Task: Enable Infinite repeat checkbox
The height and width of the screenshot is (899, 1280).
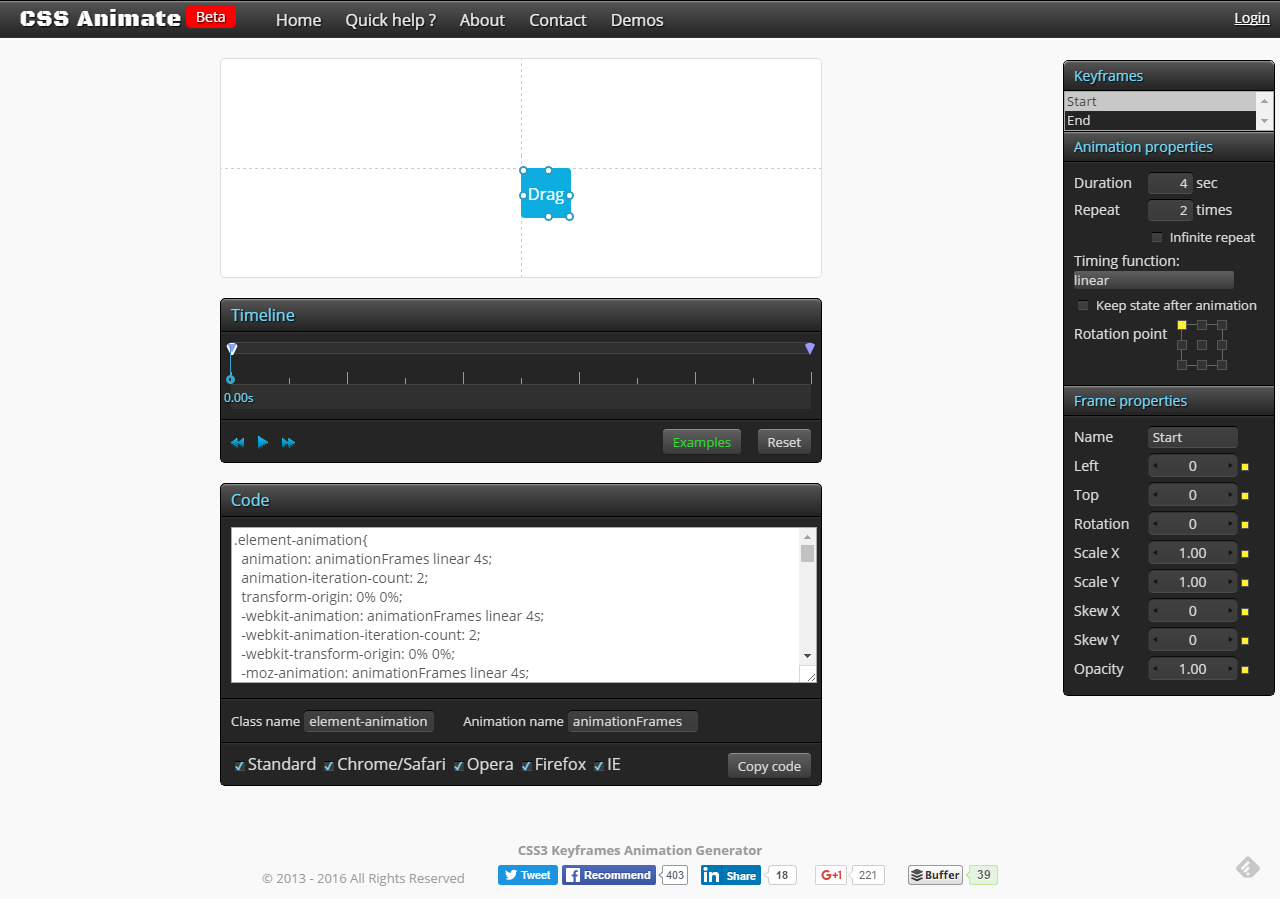Action: (1157, 238)
